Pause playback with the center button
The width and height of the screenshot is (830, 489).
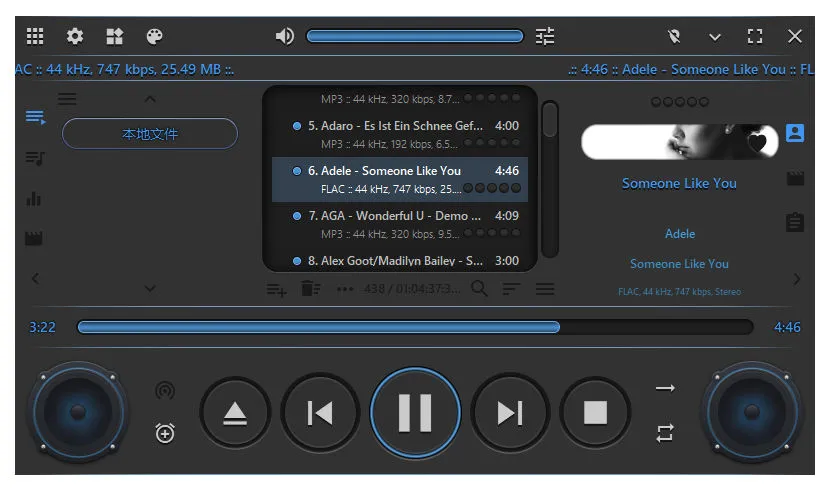pos(415,412)
